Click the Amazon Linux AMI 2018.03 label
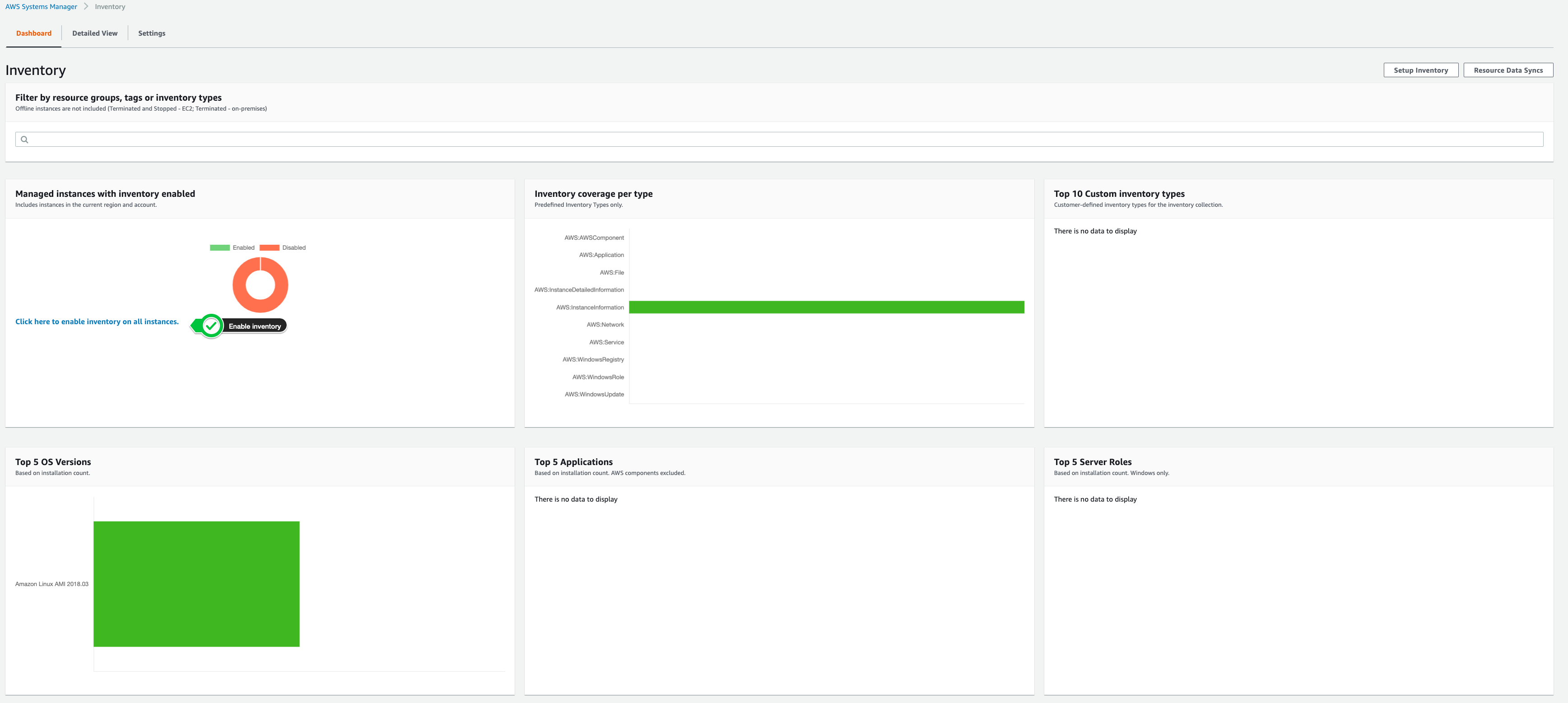The width and height of the screenshot is (1568, 703). (52, 584)
